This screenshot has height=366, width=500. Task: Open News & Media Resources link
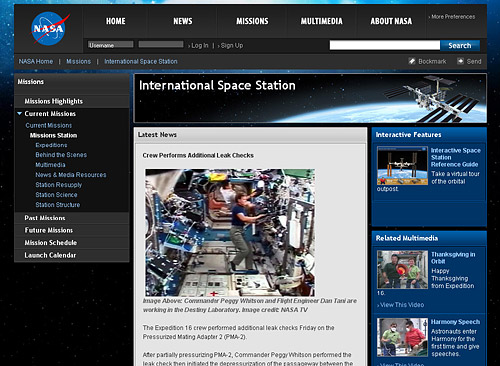coord(71,175)
